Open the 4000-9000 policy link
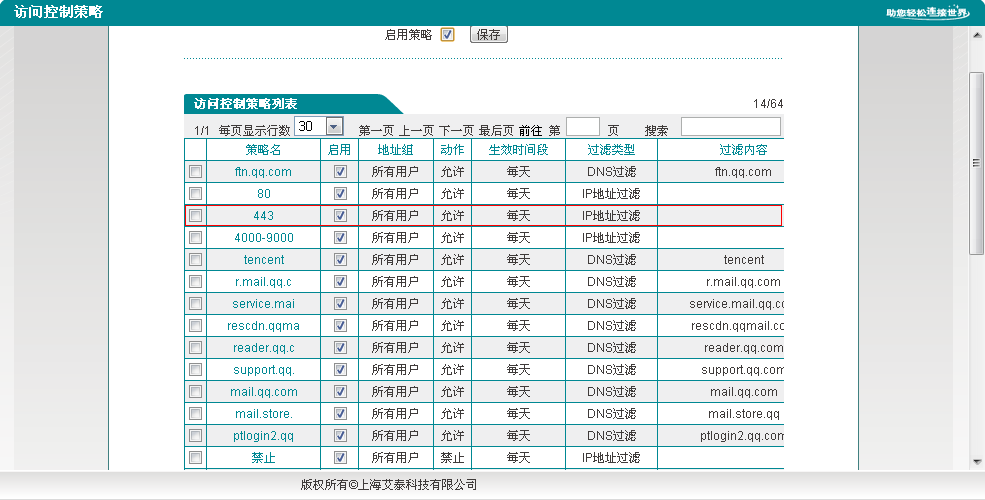Viewport: 985px width, 500px height. pyautogui.click(x=264, y=237)
